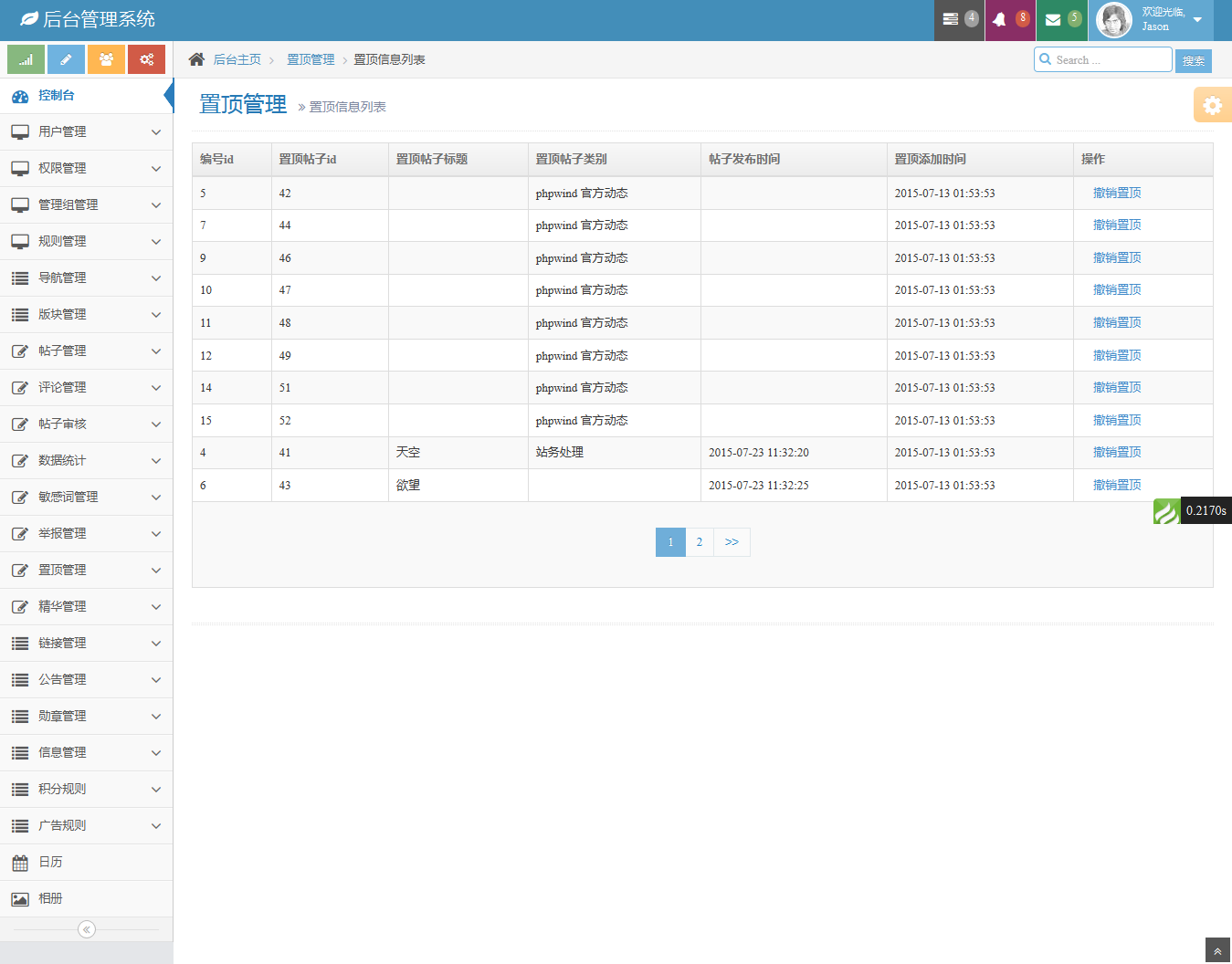Click 撤销置顶 for row with id 5

click(x=1117, y=193)
